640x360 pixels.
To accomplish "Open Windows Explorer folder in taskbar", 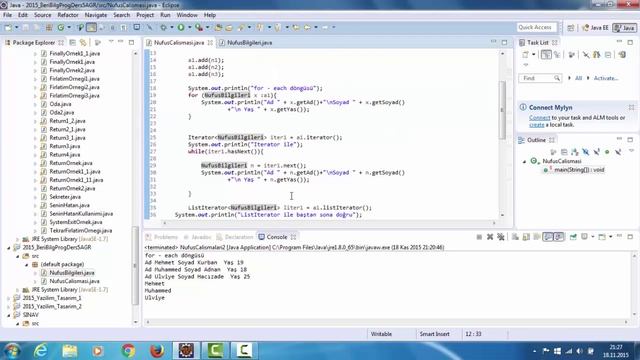I will 70,351.
